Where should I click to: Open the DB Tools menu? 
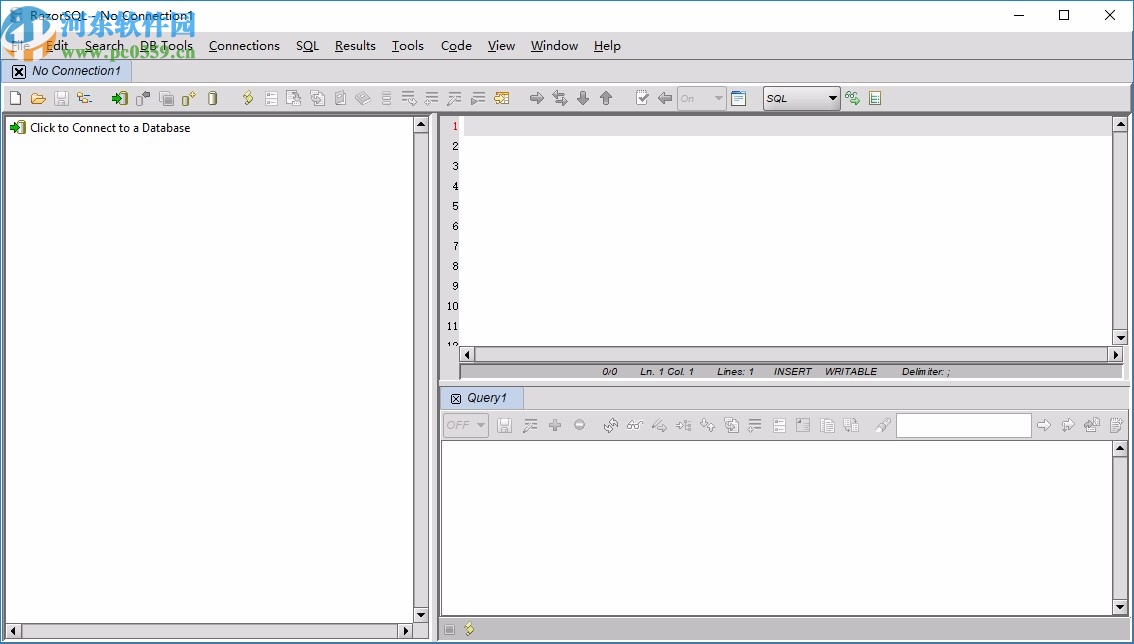click(166, 45)
